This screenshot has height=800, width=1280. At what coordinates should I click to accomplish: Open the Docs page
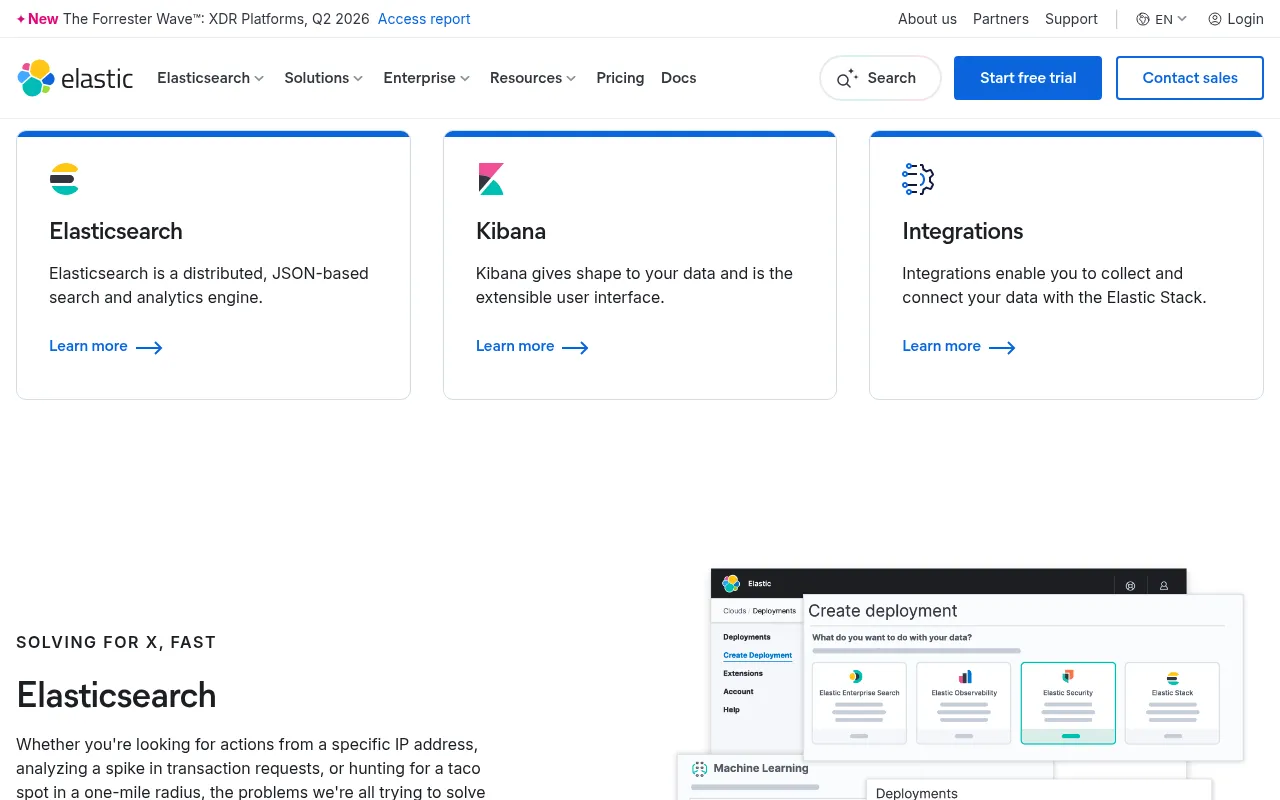click(x=679, y=78)
